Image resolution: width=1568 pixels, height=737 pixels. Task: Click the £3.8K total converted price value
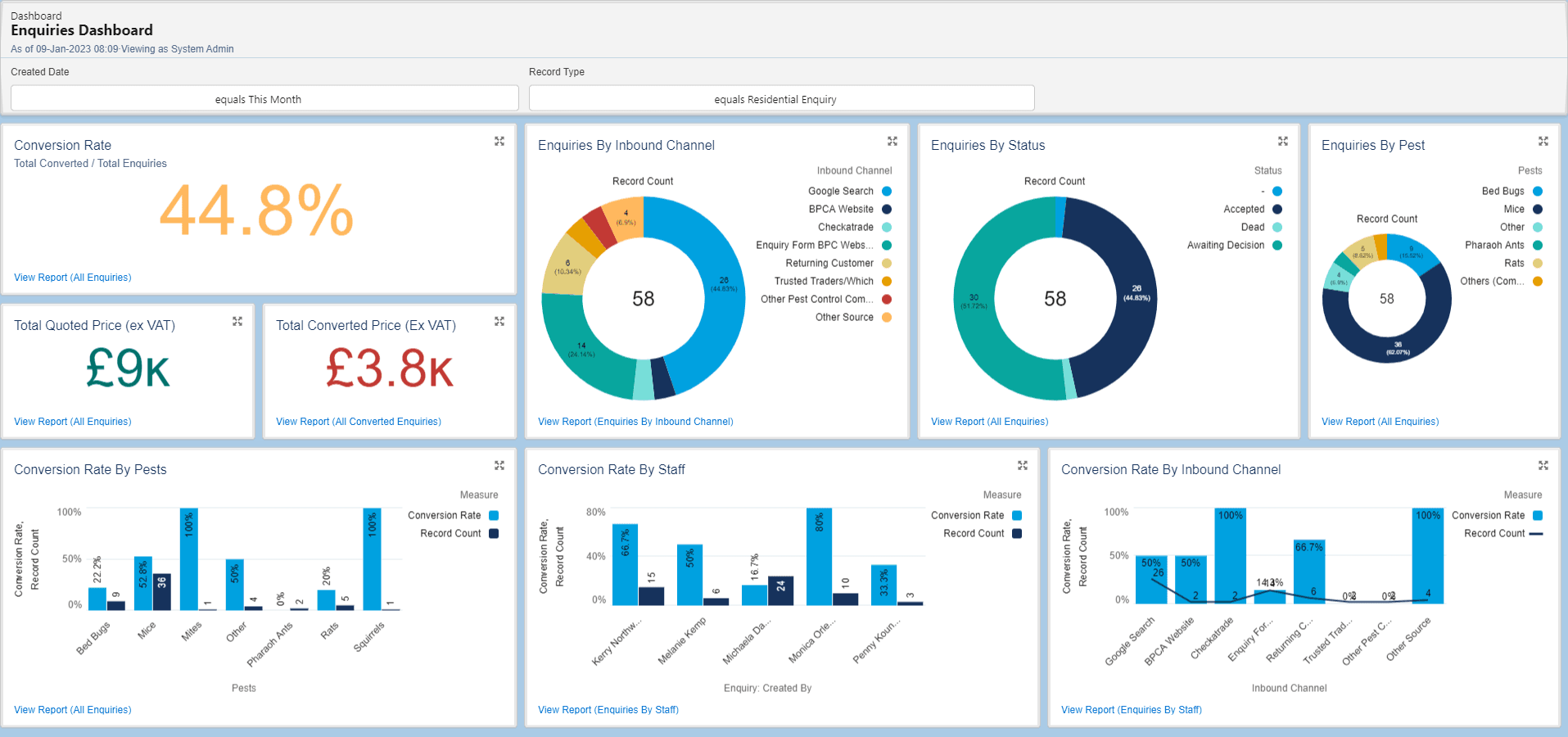coord(389,368)
